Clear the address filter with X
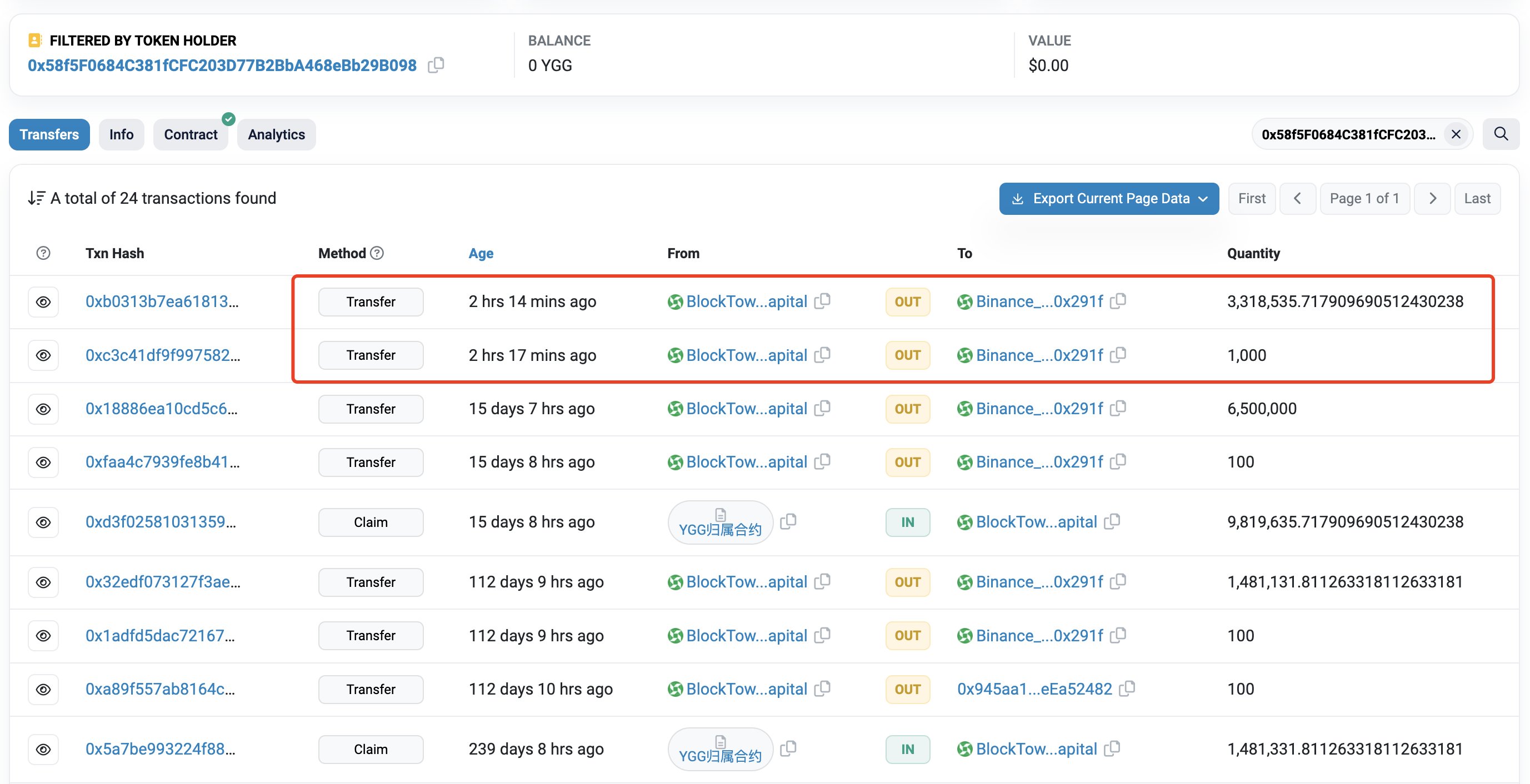 point(1456,135)
